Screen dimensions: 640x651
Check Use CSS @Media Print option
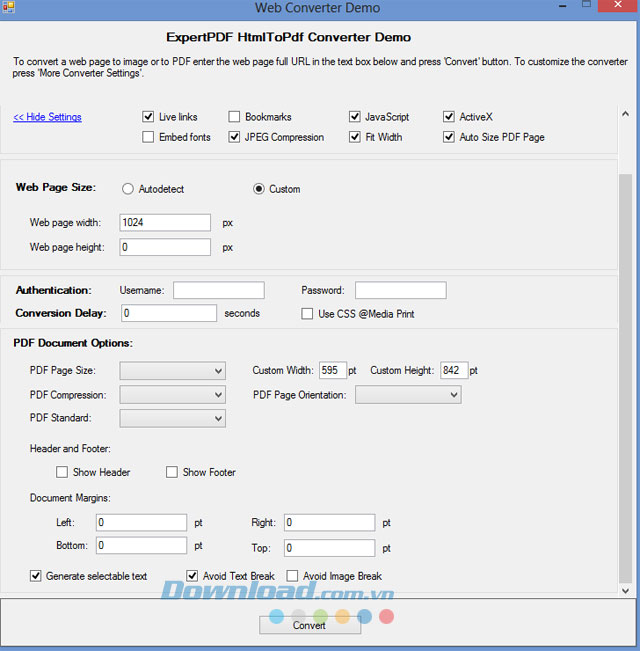pyautogui.click(x=307, y=314)
